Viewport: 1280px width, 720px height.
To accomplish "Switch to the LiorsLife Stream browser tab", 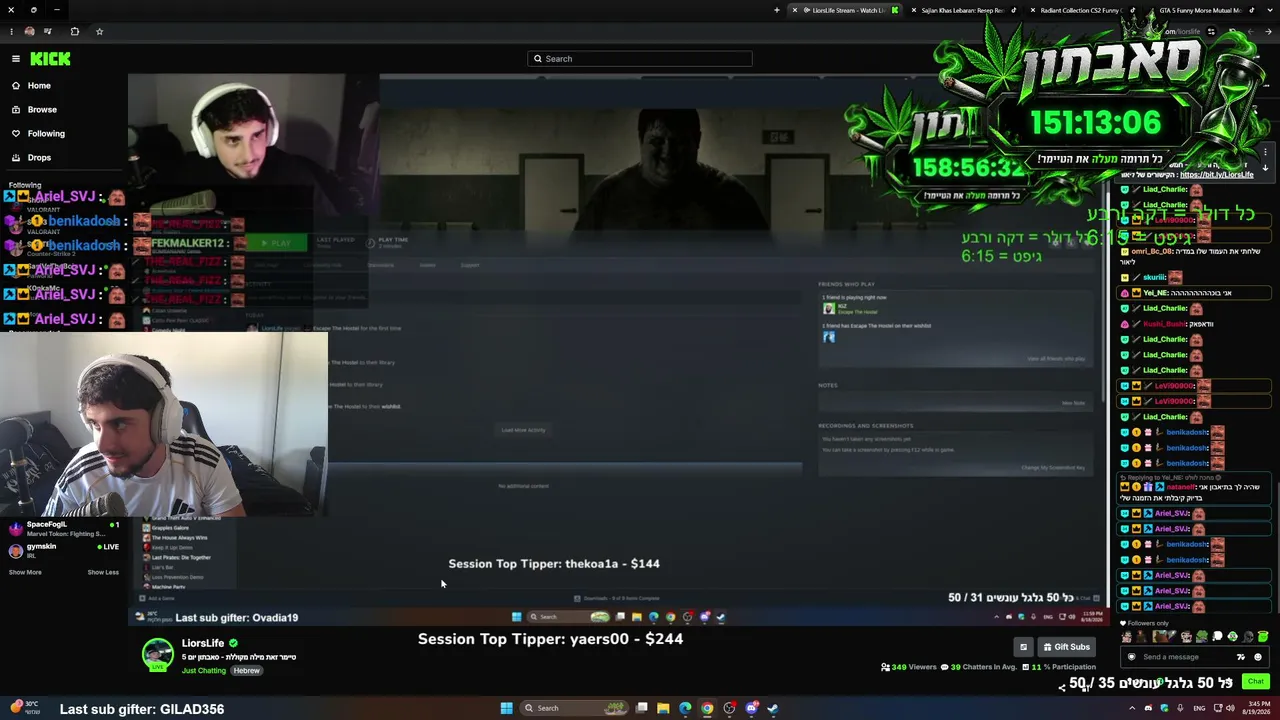I will point(848,10).
